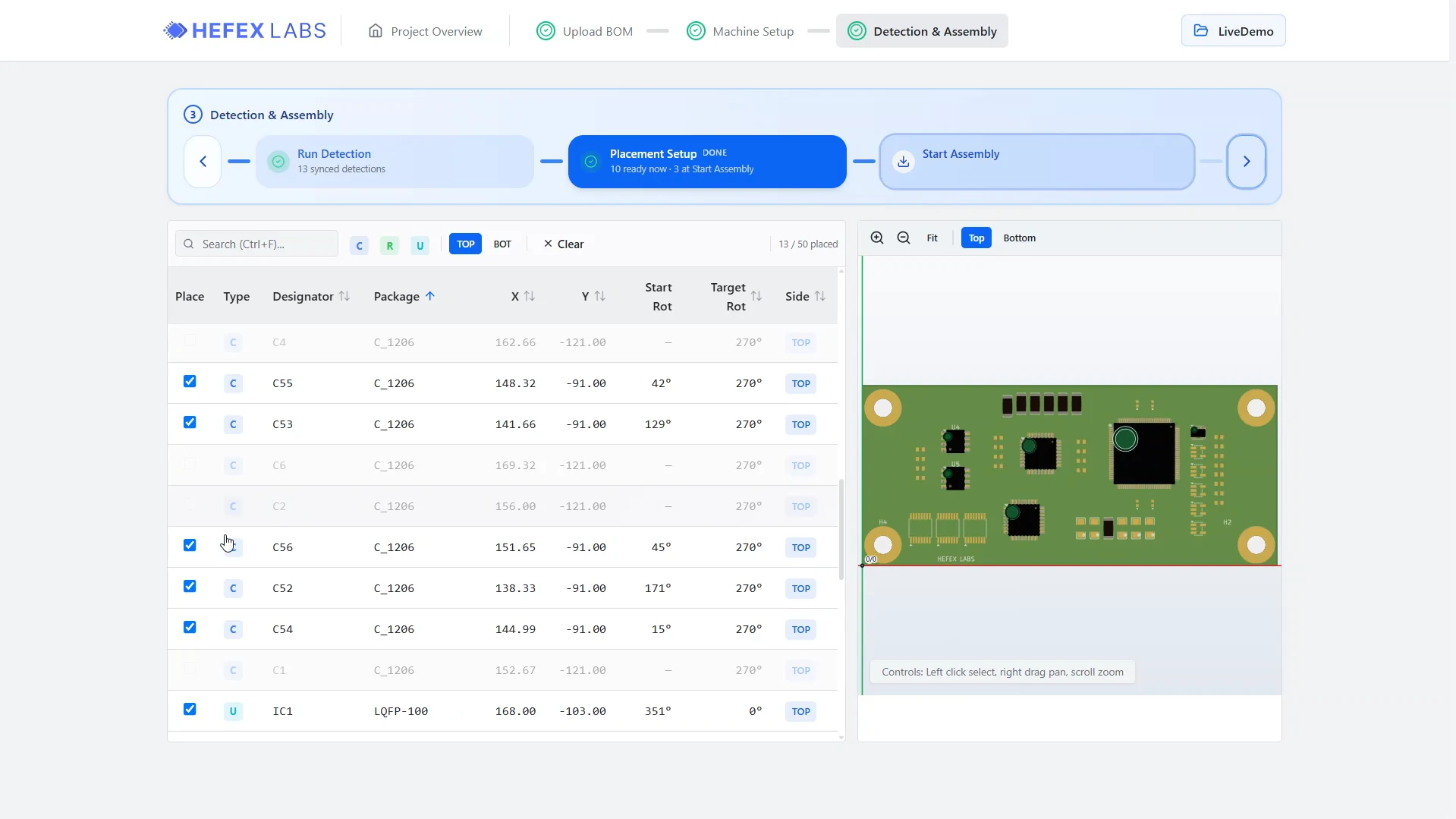Switch board viewer to Bottom side
This screenshot has width=1456, height=819.
pyautogui.click(x=1019, y=238)
